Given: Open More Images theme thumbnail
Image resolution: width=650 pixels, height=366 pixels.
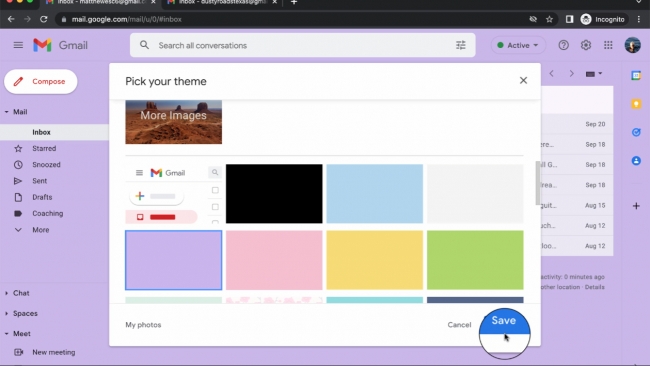Looking at the screenshot, I should point(174,122).
